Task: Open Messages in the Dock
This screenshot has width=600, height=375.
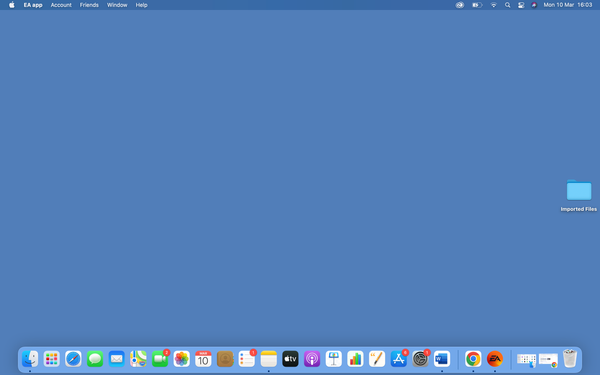Action: coord(95,359)
